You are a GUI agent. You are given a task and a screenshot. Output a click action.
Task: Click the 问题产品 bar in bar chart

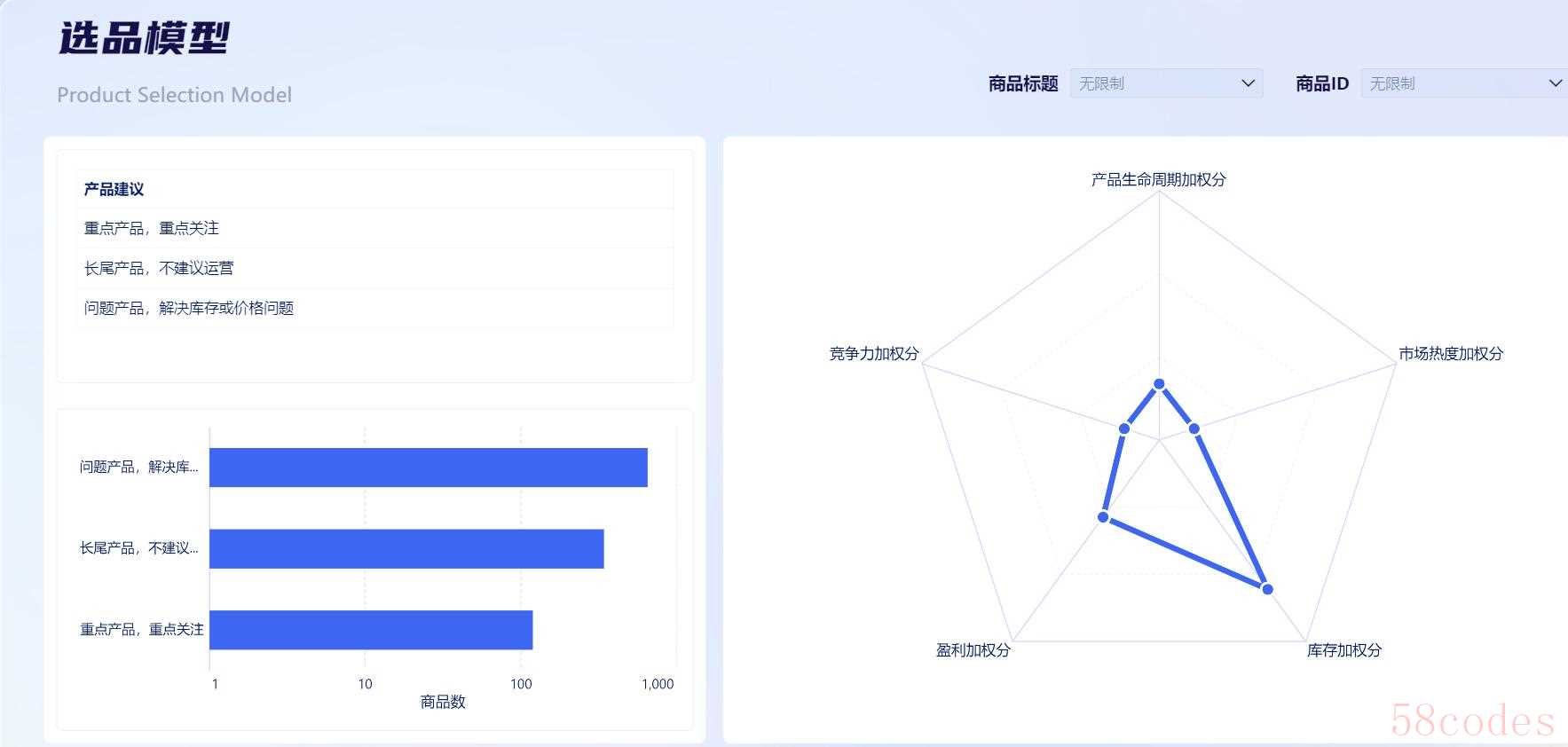coord(428,468)
